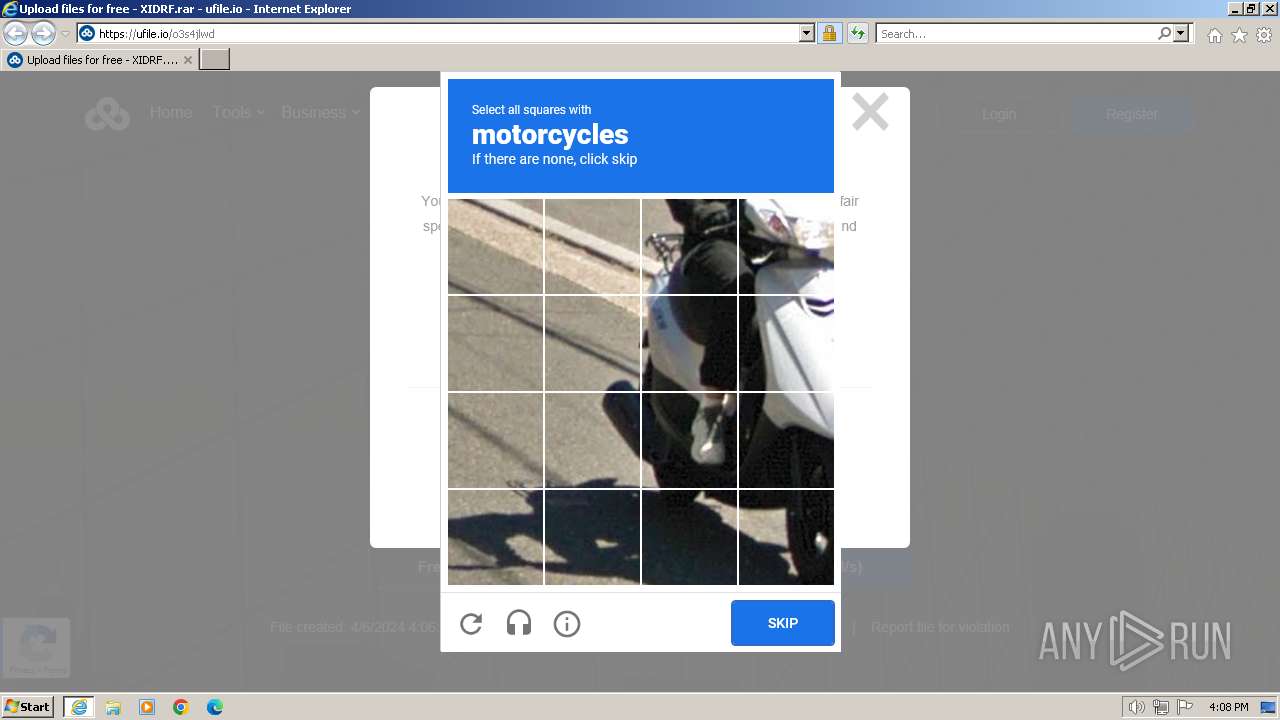Select captcha tile with rider's gray shoe
1280x720 pixels.
click(x=689, y=440)
